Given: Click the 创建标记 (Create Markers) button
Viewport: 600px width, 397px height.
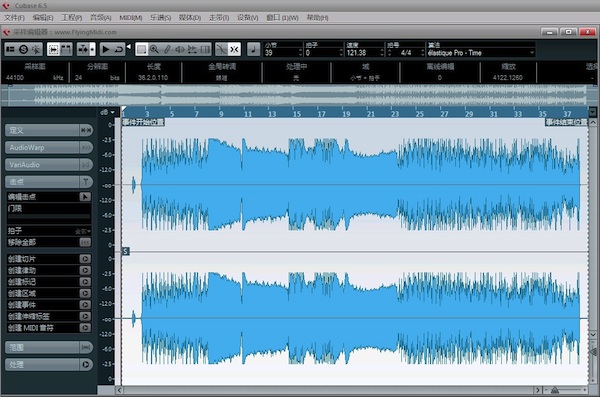Looking at the screenshot, I should 85,282.
